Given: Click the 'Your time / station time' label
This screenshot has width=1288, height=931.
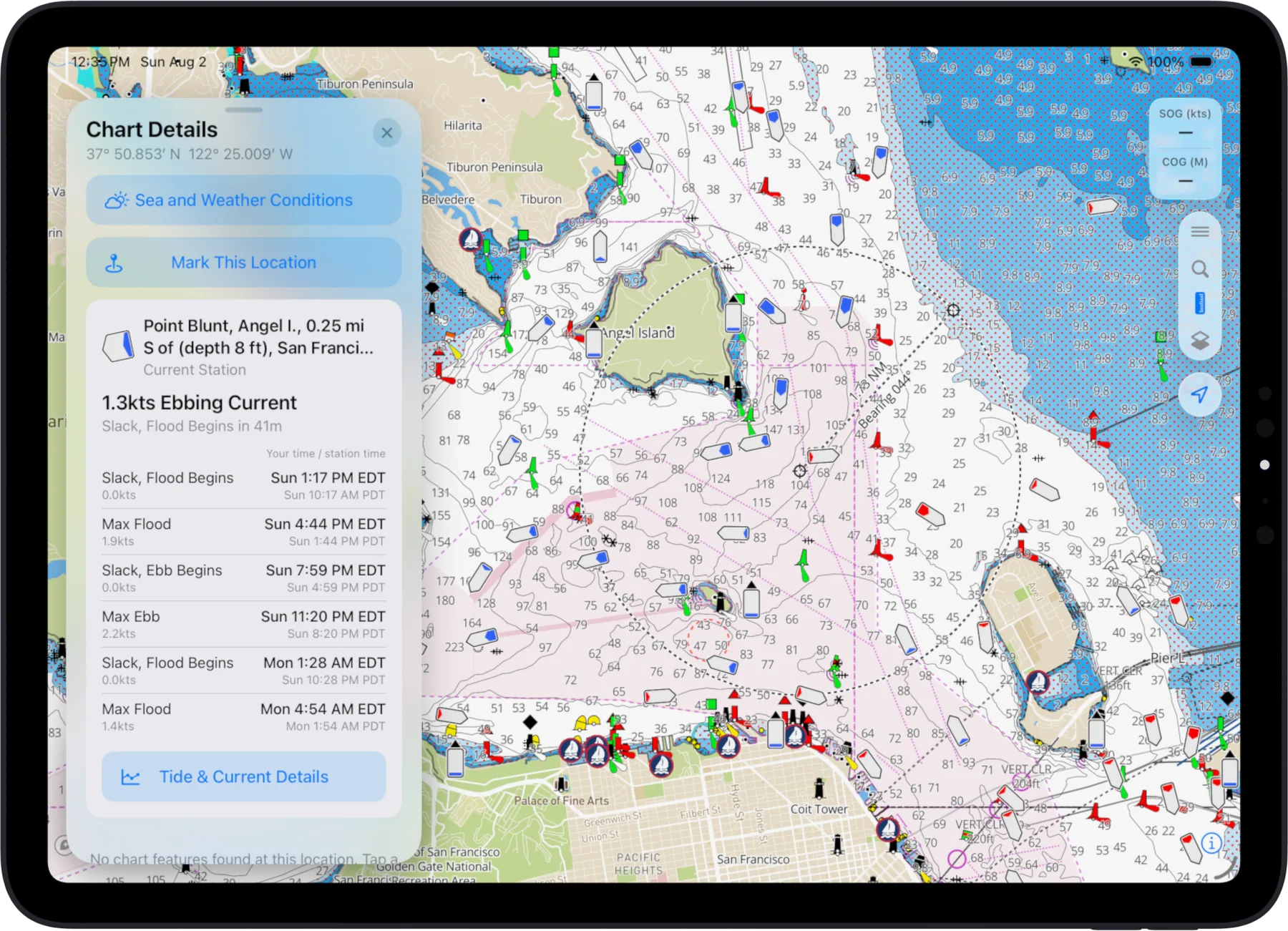Looking at the screenshot, I should (x=326, y=454).
